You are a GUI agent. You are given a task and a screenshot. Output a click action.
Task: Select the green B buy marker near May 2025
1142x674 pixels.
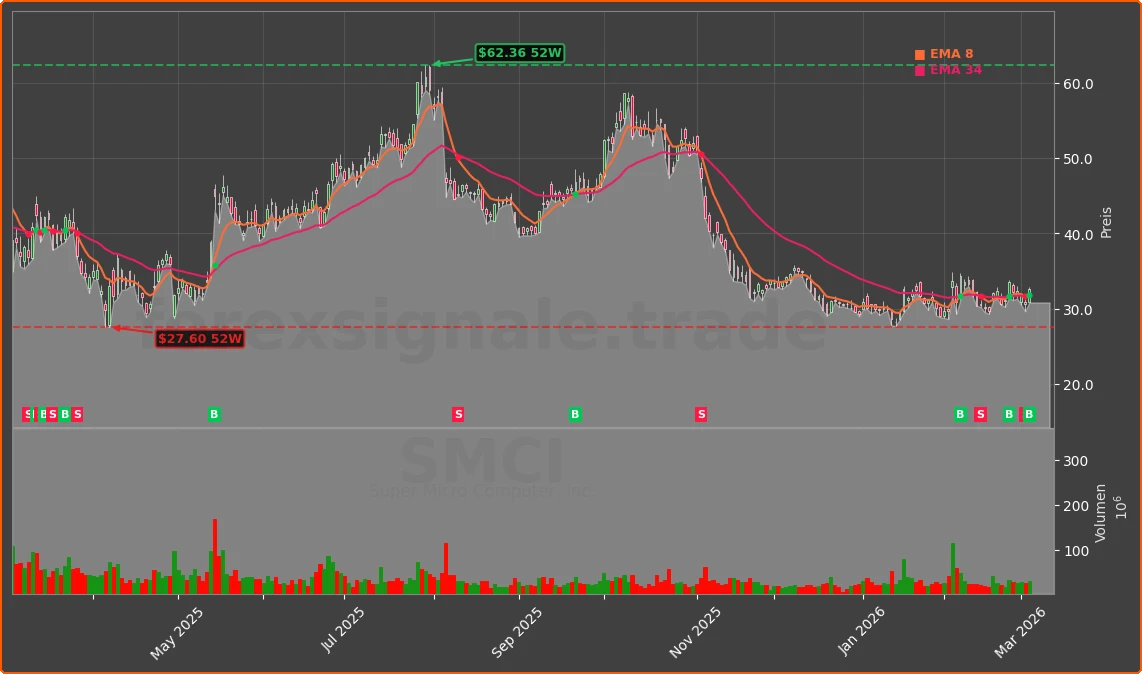click(214, 413)
